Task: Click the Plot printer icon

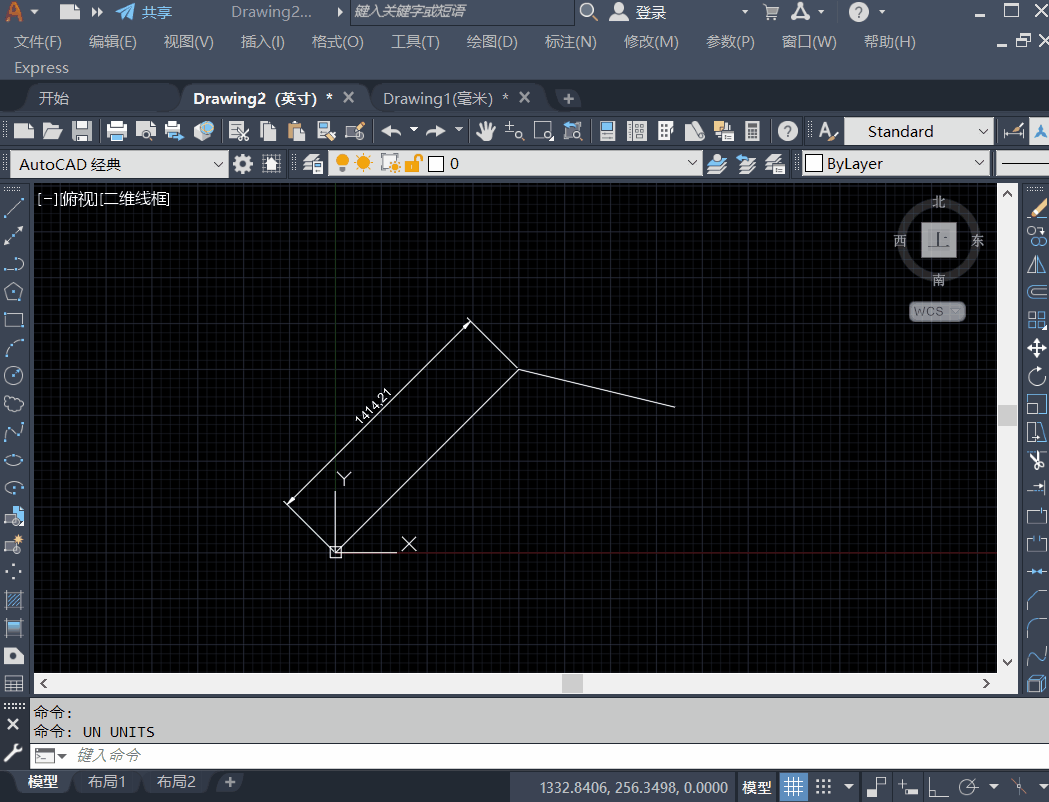Action: 116,131
